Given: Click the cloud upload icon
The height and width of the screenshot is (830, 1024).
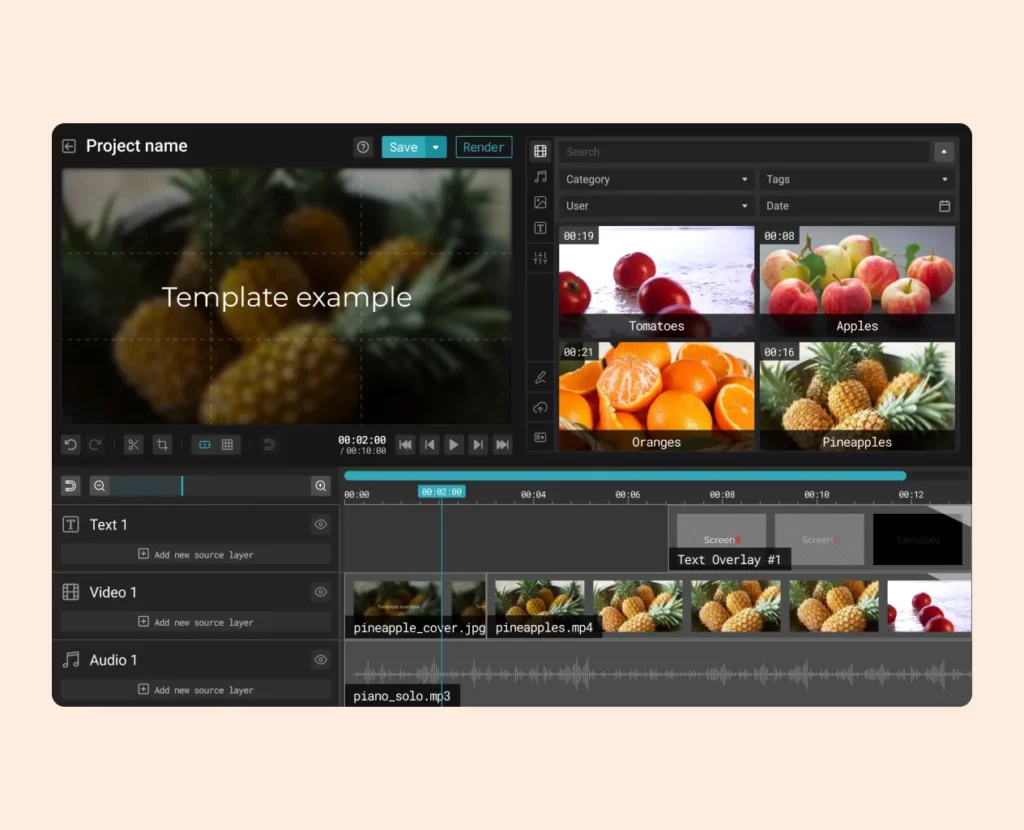Looking at the screenshot, I should coord(540,408).
